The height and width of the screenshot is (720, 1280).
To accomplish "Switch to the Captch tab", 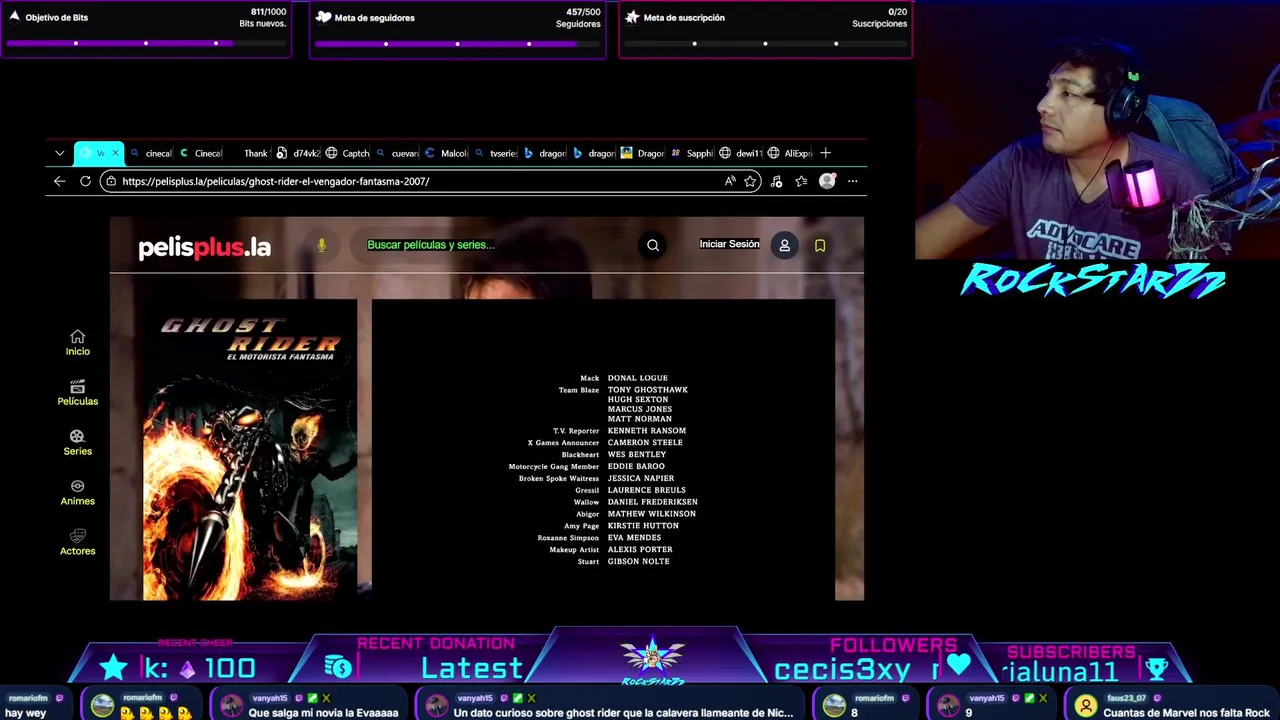I will (x=347, y=153).
